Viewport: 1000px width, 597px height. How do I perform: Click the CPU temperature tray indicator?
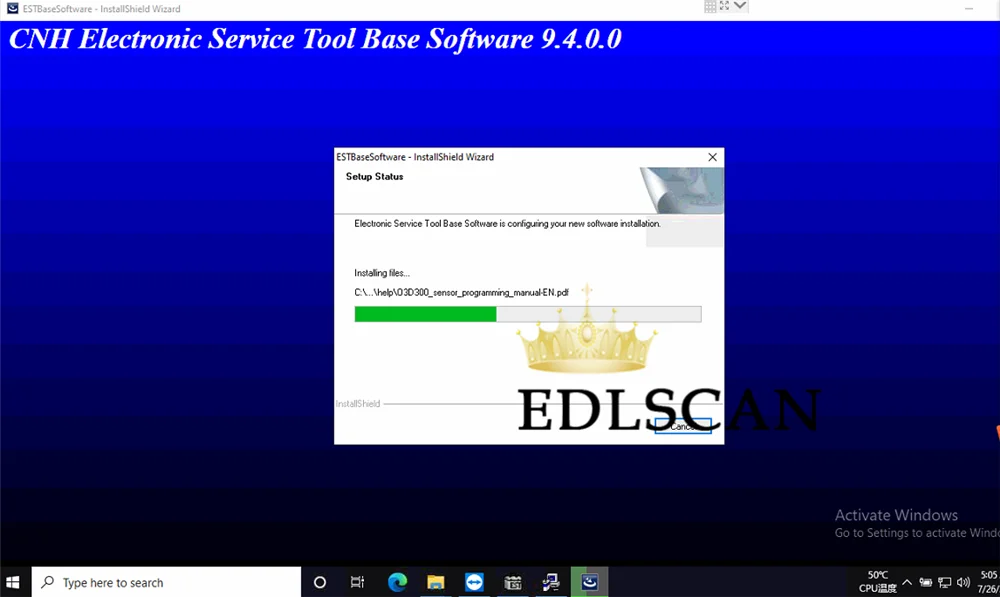click(x=878, y=582)
